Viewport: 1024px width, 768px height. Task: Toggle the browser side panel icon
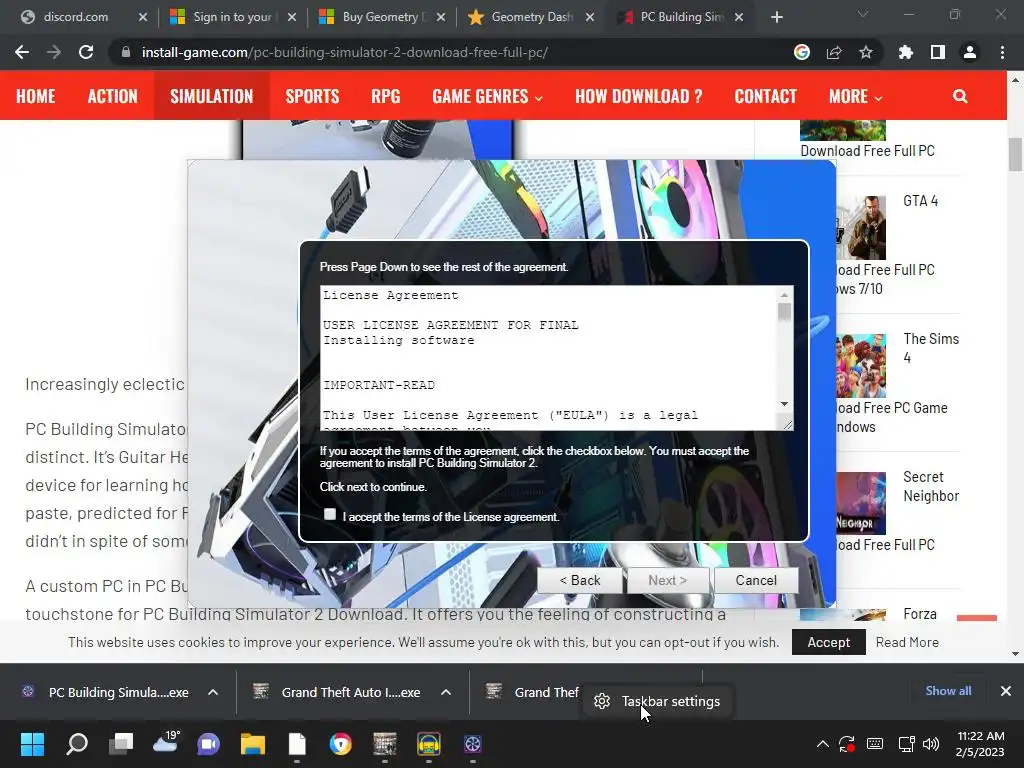click(938, 52)
